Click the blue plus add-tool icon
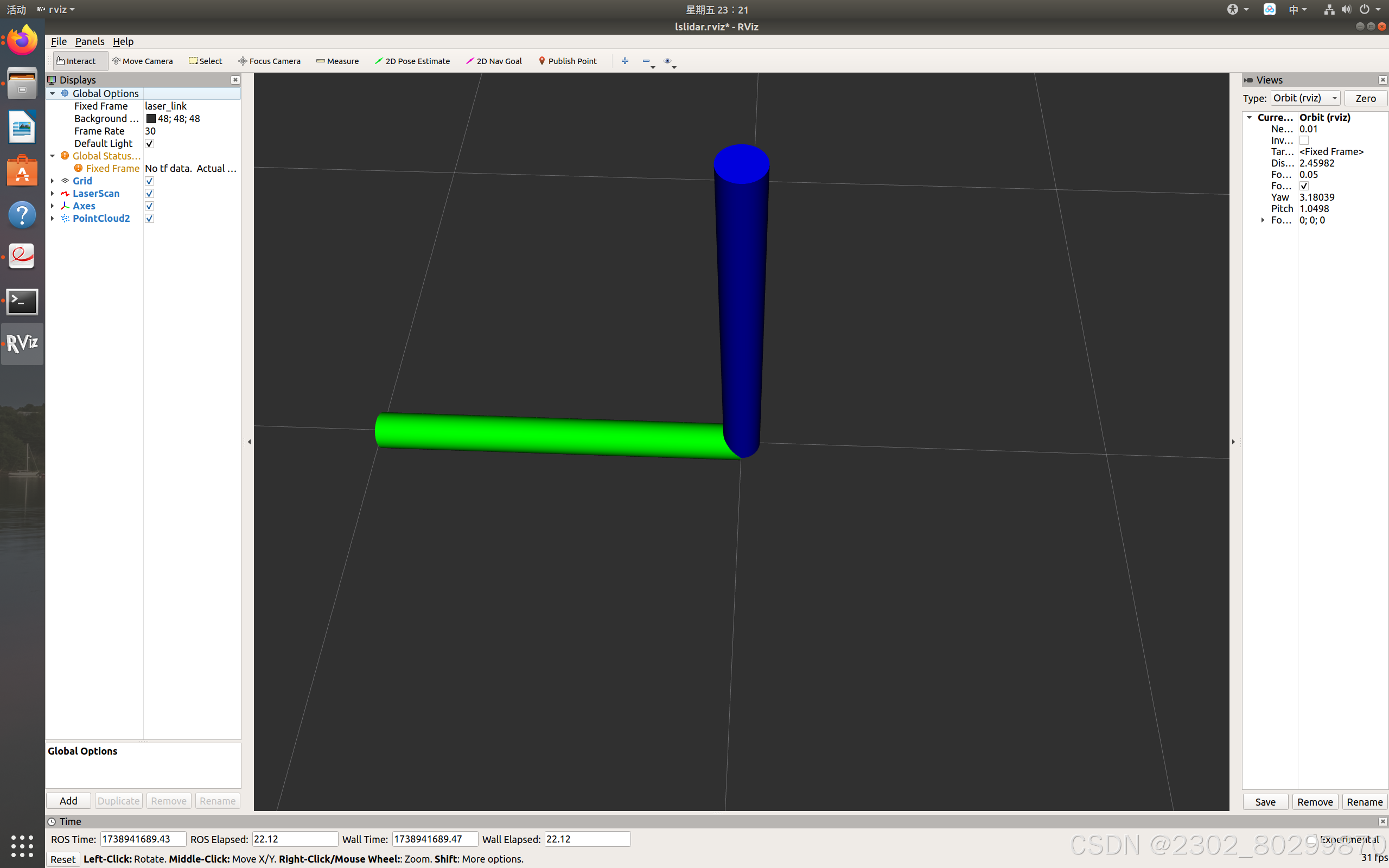This screenshot has height=868, width=1389. 625,61
